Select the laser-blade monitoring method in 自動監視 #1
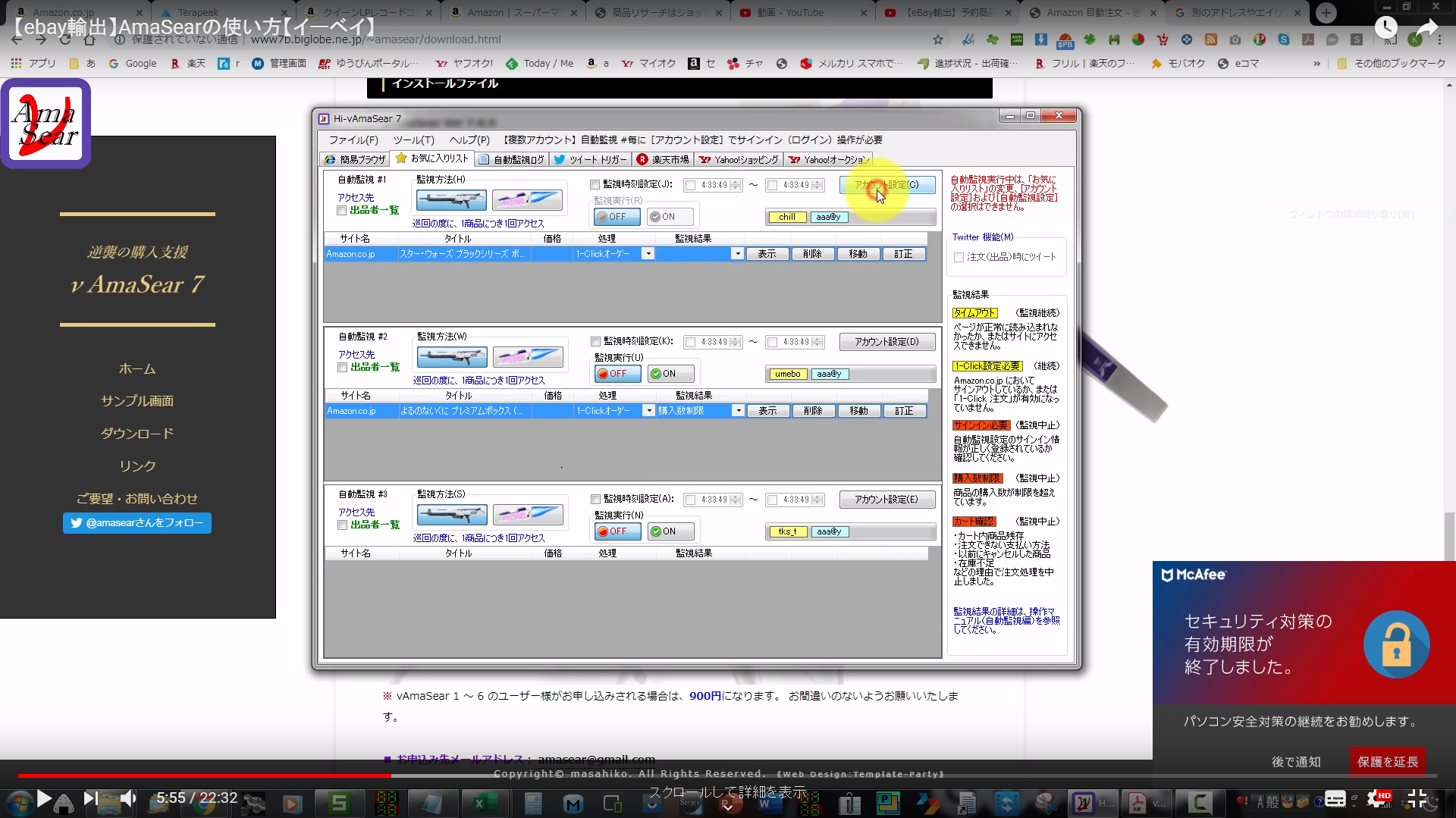The image size is (1456, 818). click(x=527, y=200)
